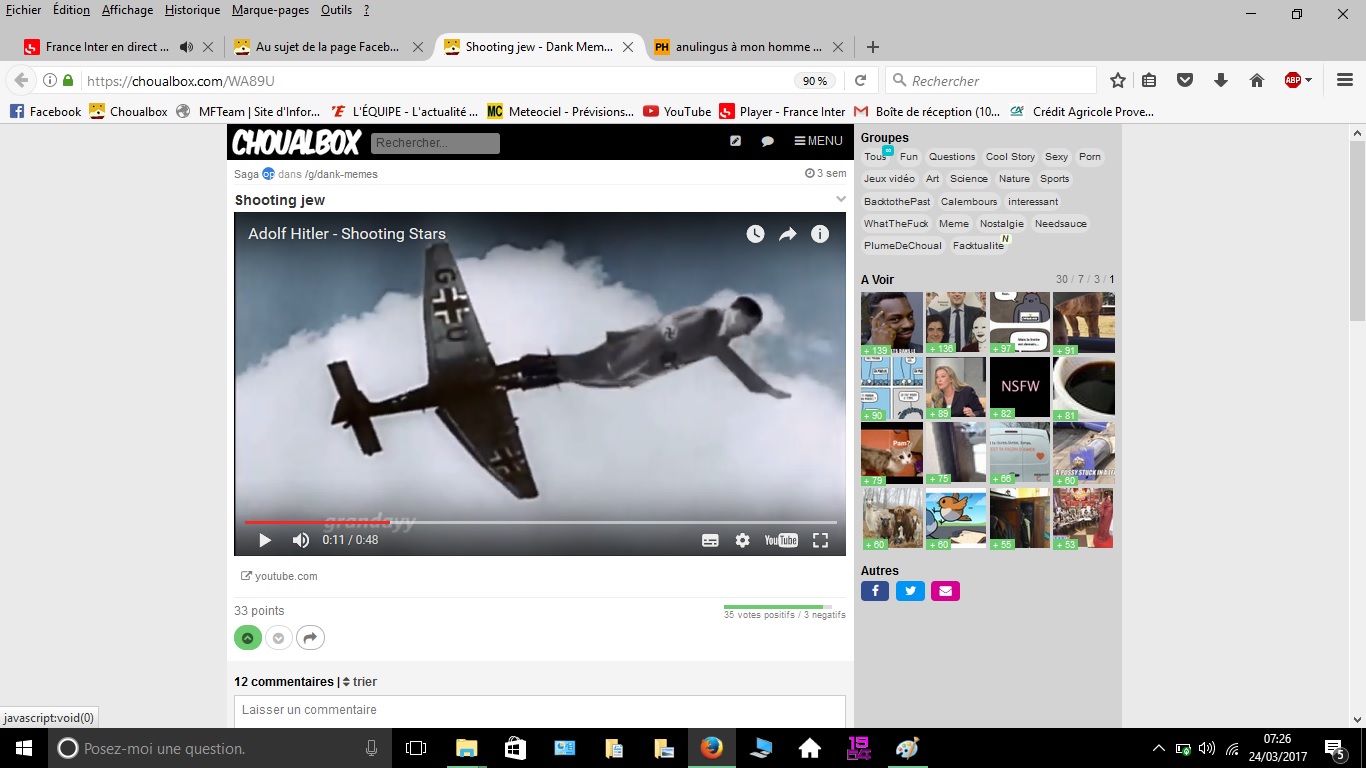Expand the post options chevron
This screenshot has height=768, width=1366.
click(x=841, y=199)
